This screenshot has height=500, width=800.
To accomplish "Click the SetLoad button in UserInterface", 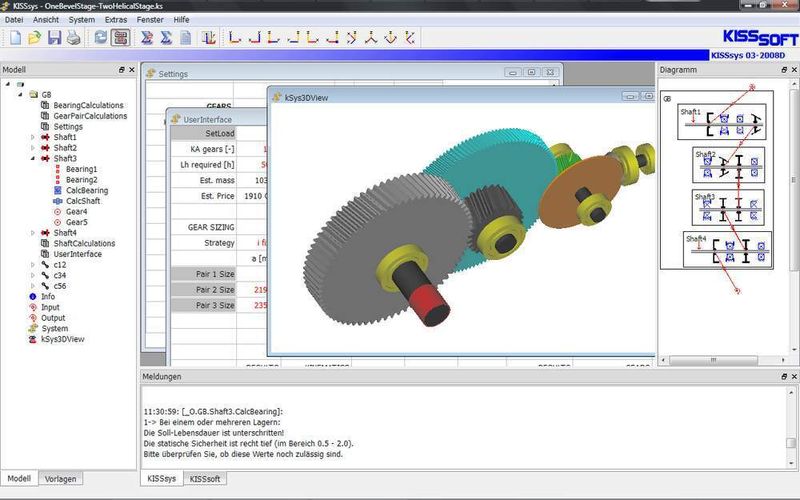I will pyautogui.click(x=203, y=133).
